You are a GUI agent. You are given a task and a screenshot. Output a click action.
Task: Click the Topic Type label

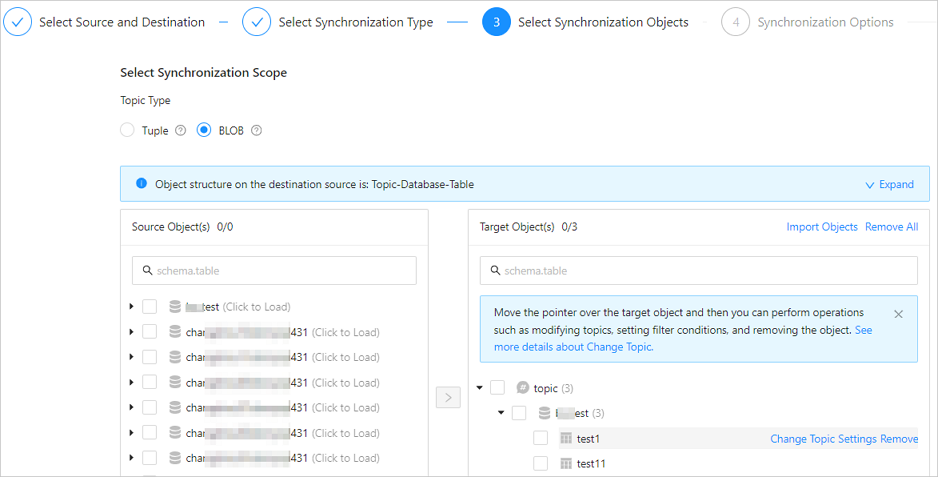click(145, 101)
